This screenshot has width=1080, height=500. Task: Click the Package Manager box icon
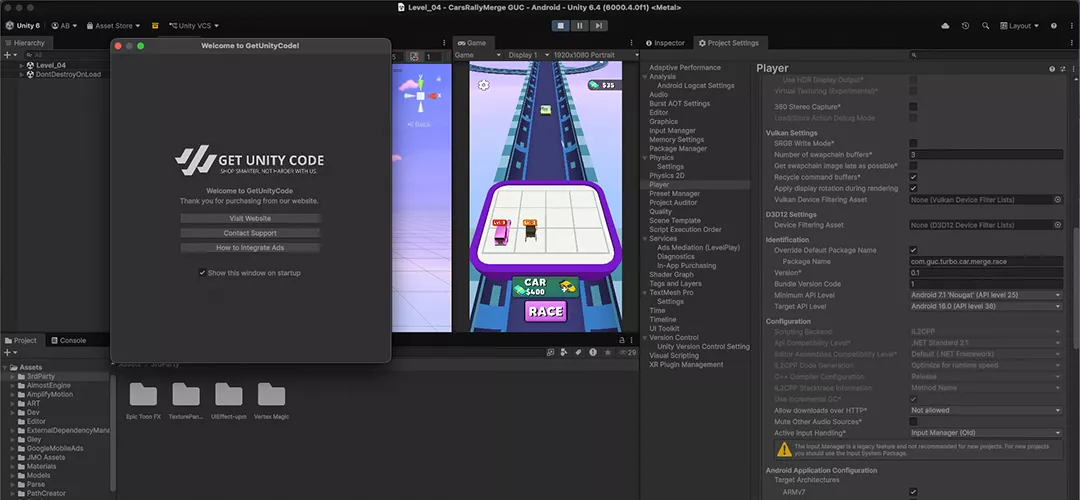coord(155,26)
